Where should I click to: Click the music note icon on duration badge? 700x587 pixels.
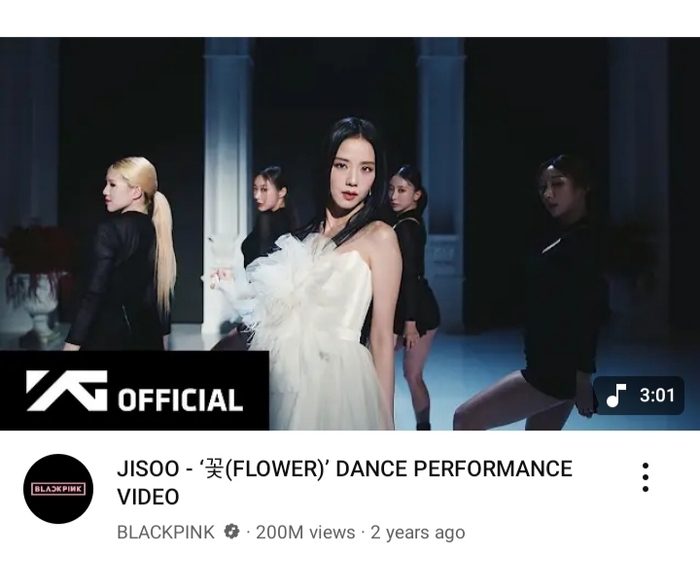(616, 395)
